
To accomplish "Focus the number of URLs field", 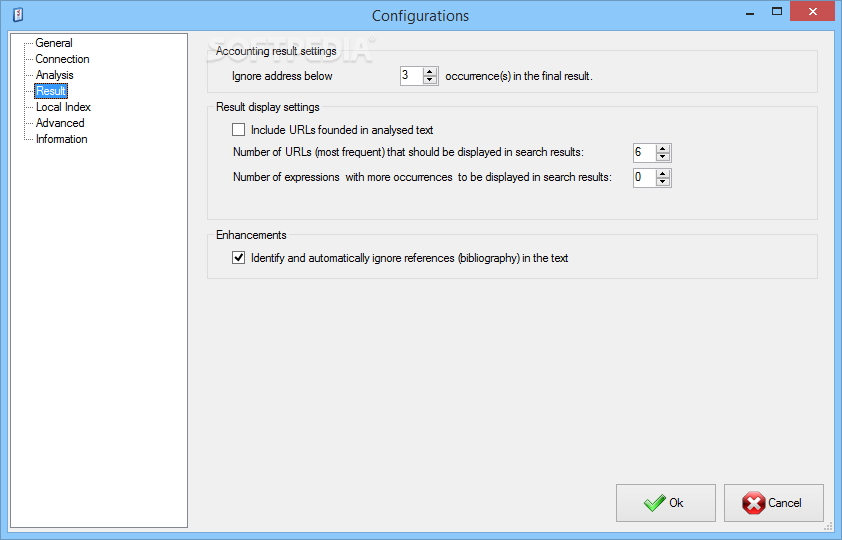I will (645, 153).
